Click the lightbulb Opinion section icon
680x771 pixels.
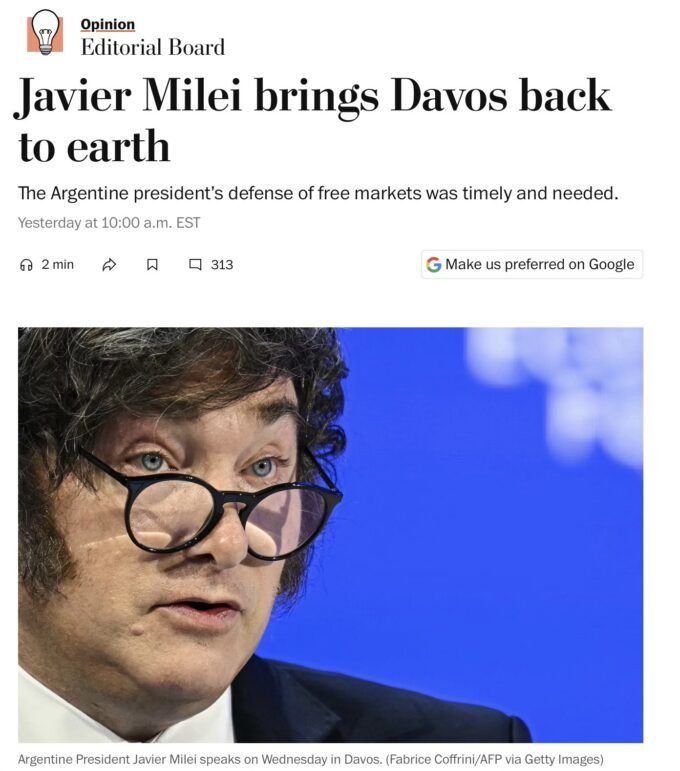45,32
